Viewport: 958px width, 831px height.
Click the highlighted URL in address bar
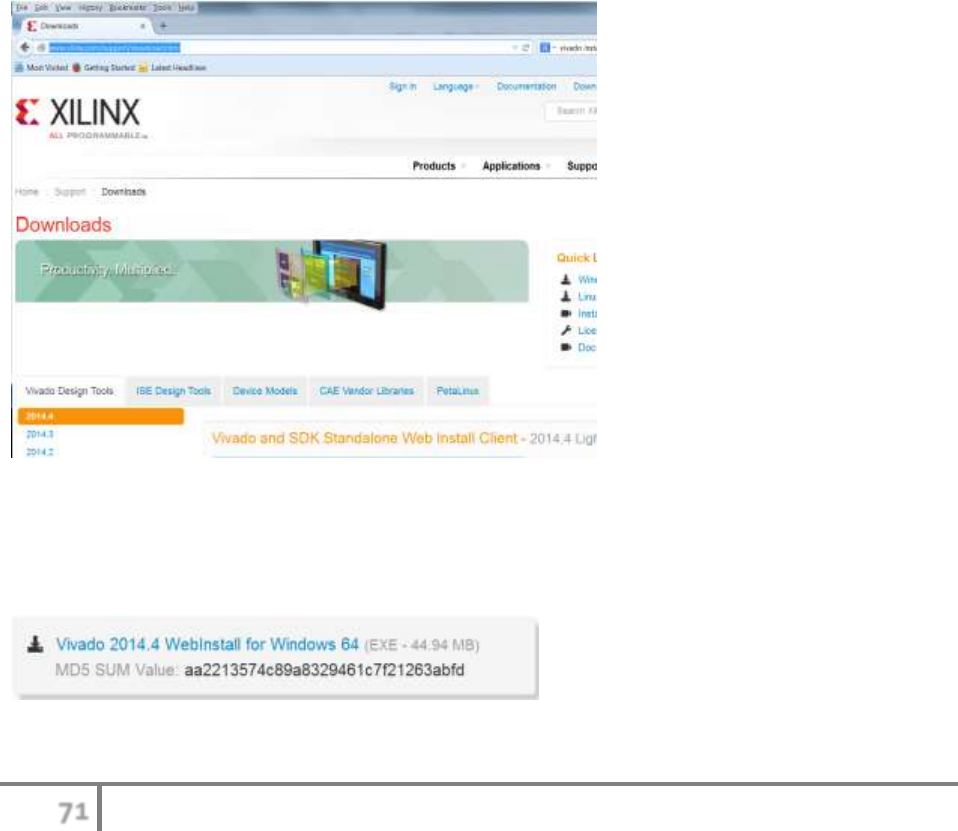[x=115, y=47]
